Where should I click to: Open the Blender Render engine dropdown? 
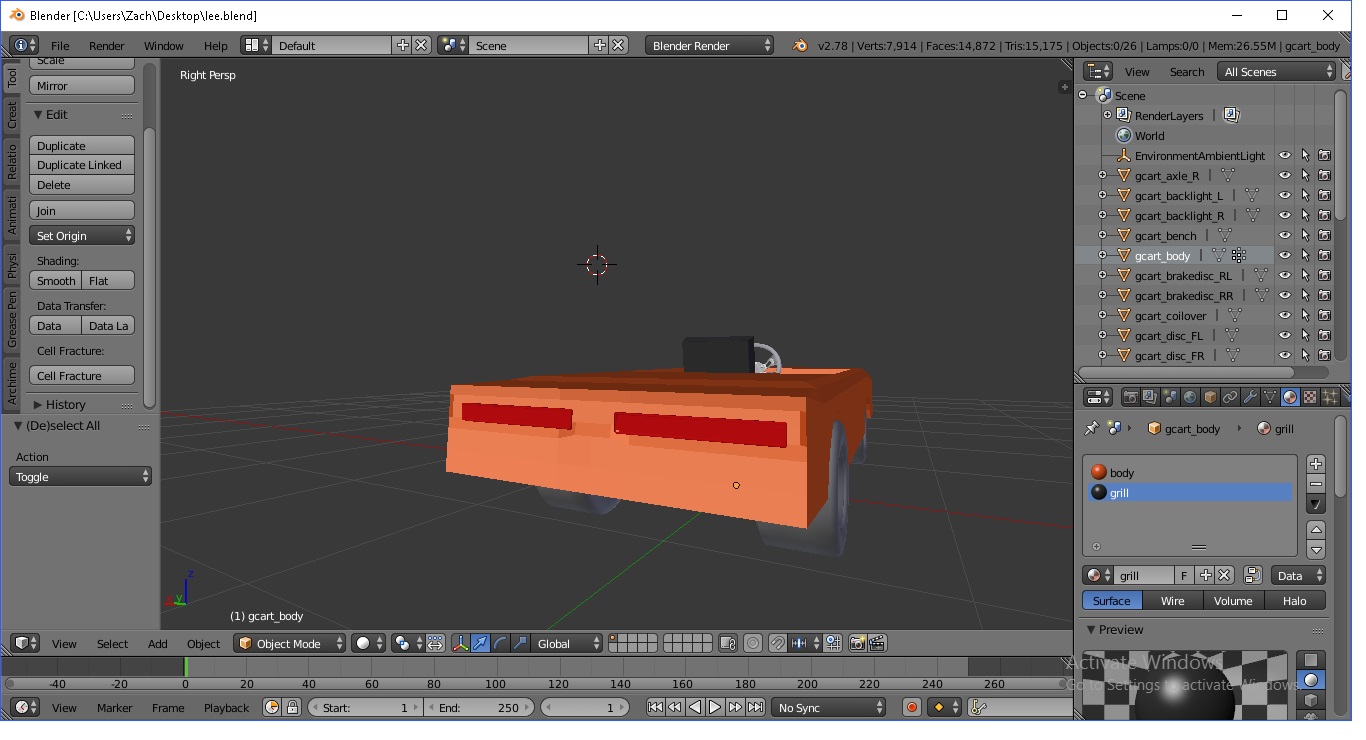(x=710, y=45)
